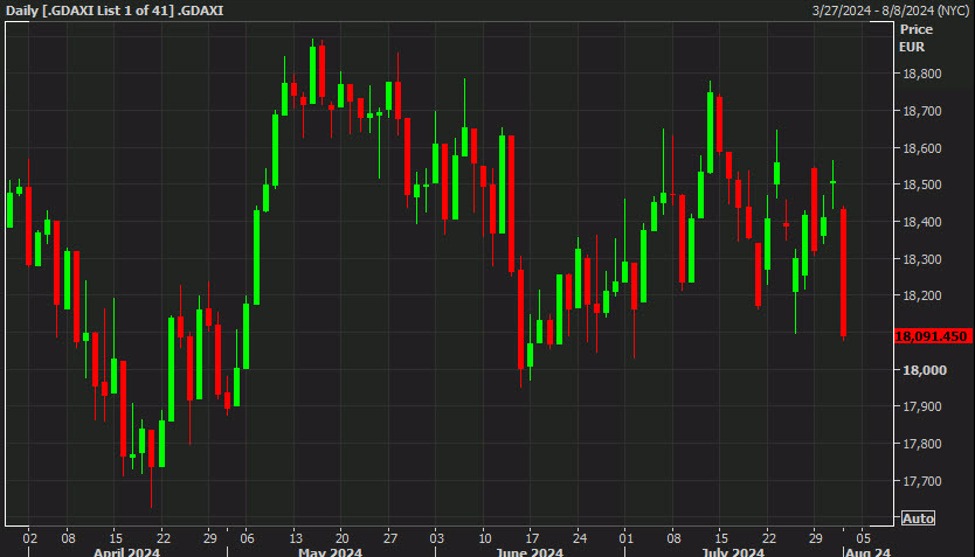
Task: Click the 10 date tick on time axis
Action: point(485,538)
